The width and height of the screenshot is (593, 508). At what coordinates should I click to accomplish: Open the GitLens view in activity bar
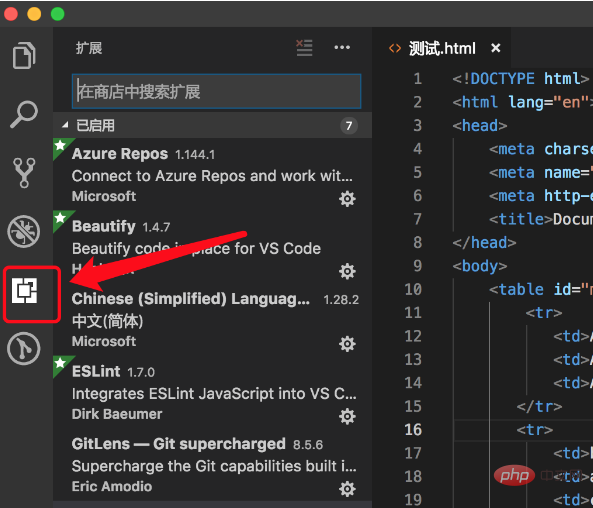tap(23, 348)
